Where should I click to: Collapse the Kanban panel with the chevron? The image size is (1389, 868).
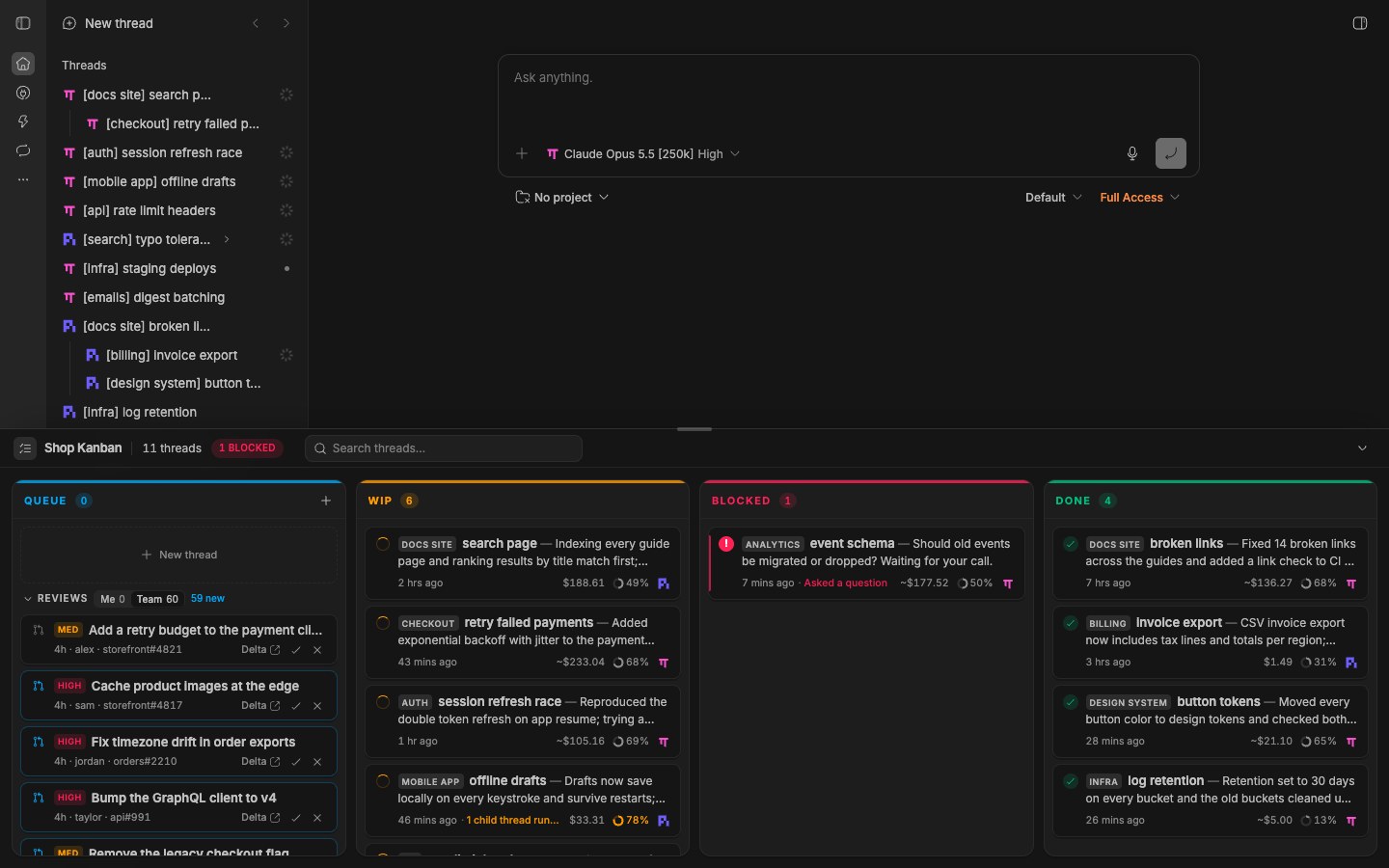click(1362, 448)
